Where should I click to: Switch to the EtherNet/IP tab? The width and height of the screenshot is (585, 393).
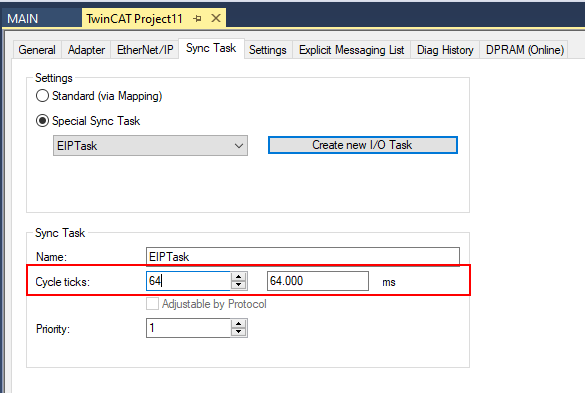pyautogui.click(x=145, y=50)
